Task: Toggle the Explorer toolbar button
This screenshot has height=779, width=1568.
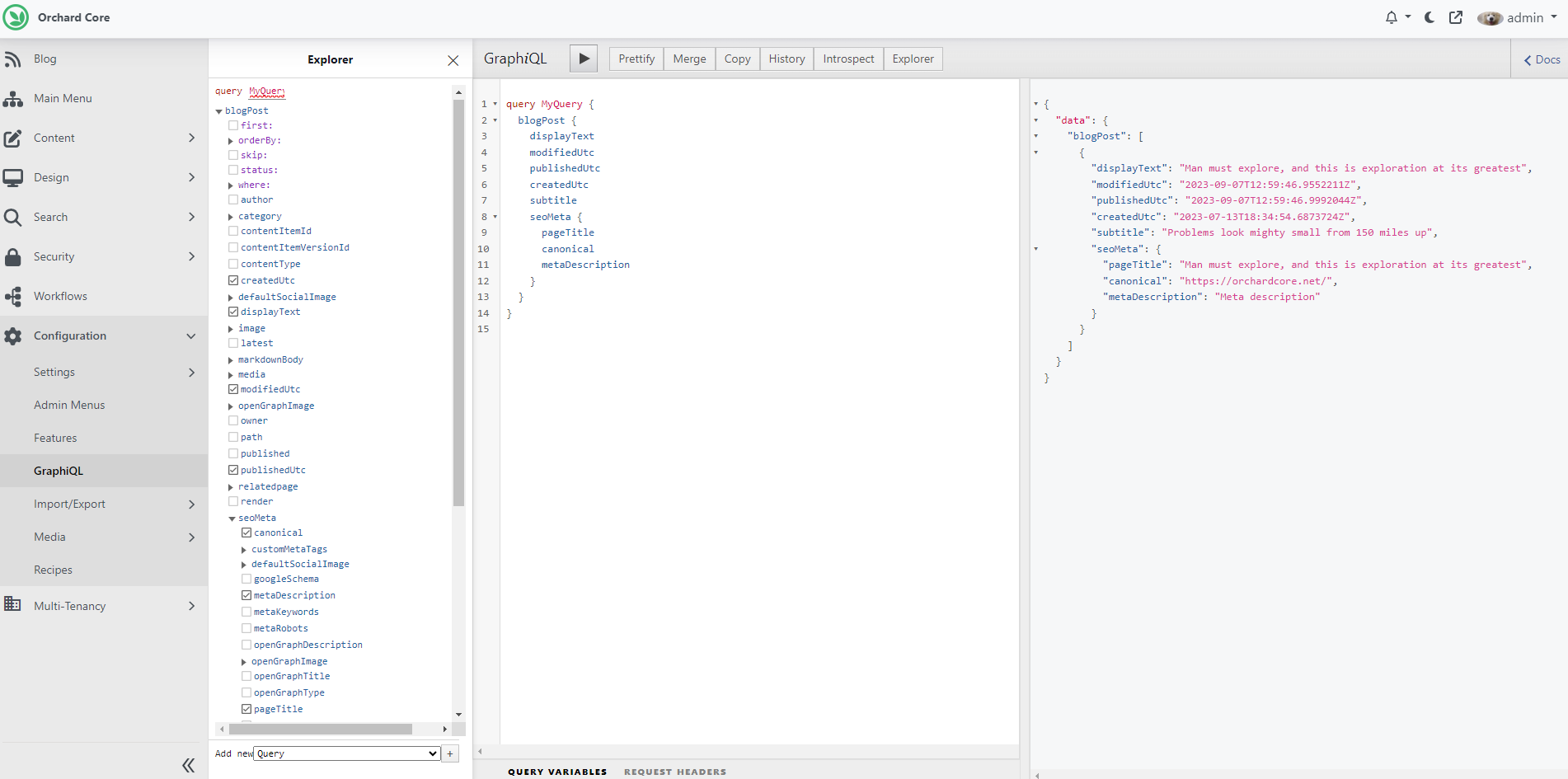Action: coord(913,59)
